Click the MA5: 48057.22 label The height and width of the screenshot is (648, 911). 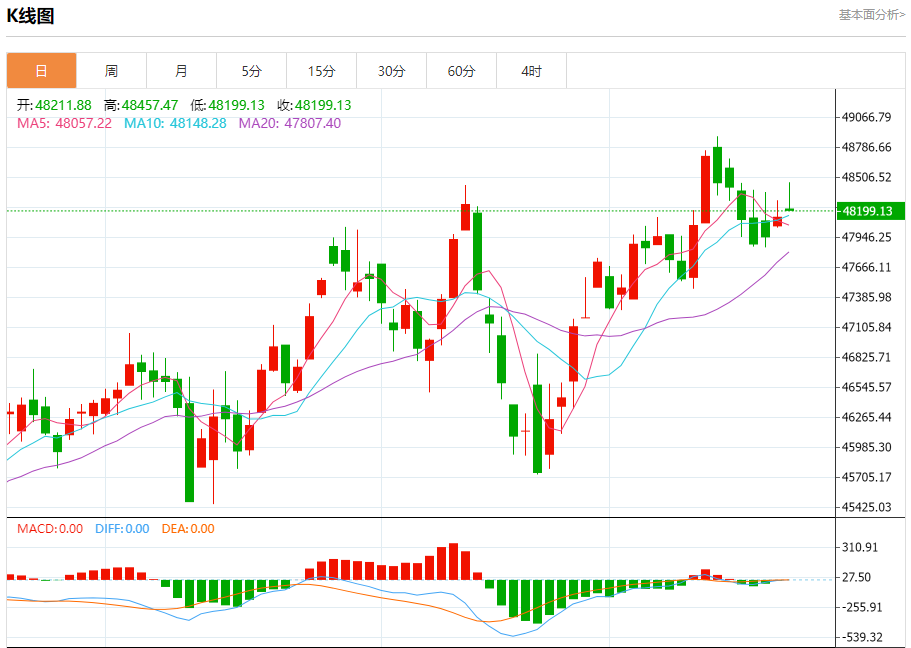[x=64, y=123]
